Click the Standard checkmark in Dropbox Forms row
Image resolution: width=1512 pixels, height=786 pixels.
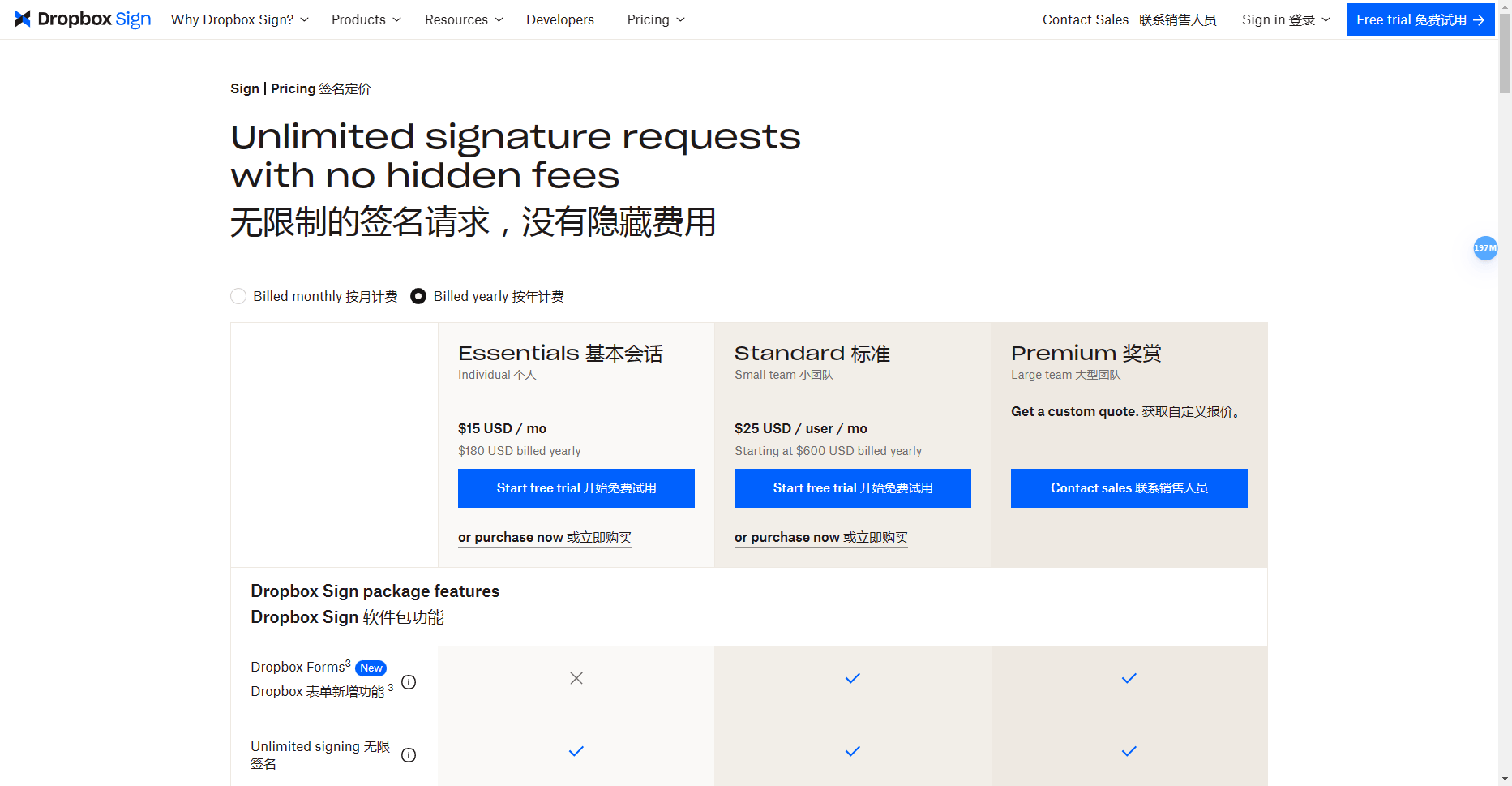coord(852,678)
